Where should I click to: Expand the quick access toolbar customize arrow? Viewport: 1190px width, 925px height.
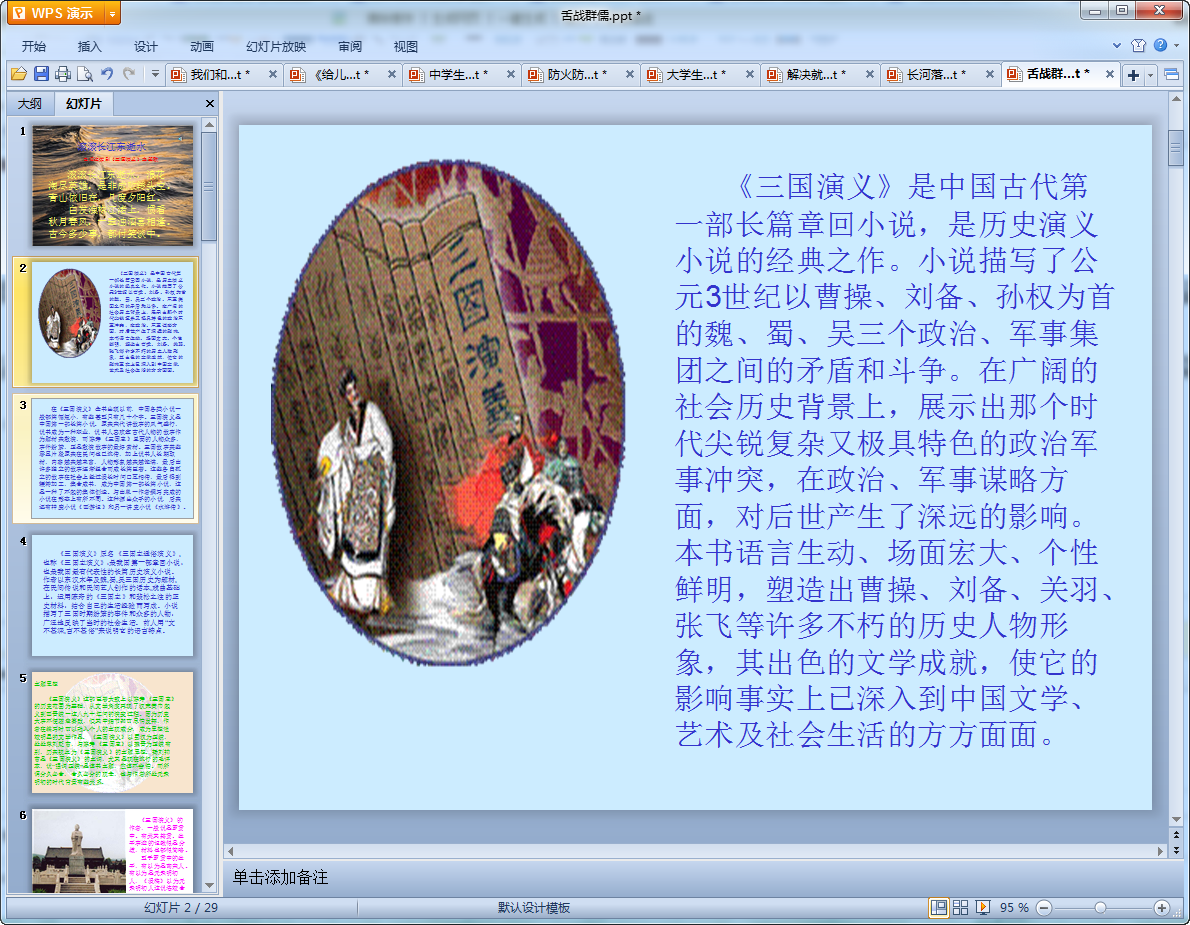click(155, 74)
